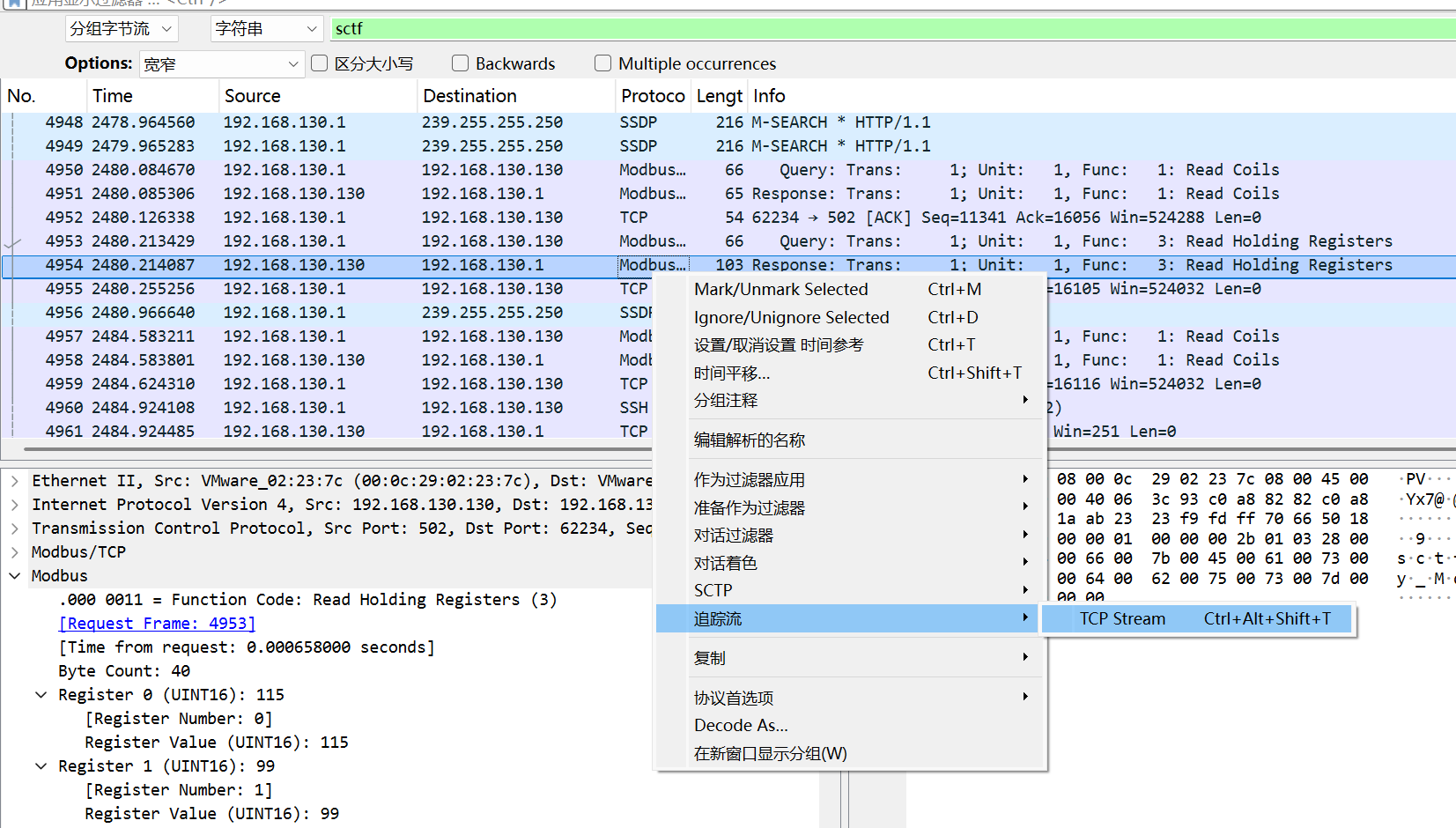
Task: Expand the Ethernet II protocol node
Action: point(15,480)
